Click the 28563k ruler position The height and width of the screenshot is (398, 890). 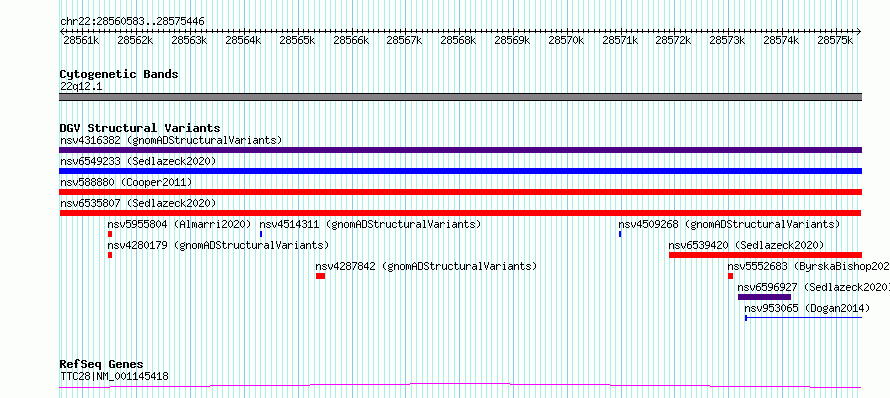coord(189,41)
